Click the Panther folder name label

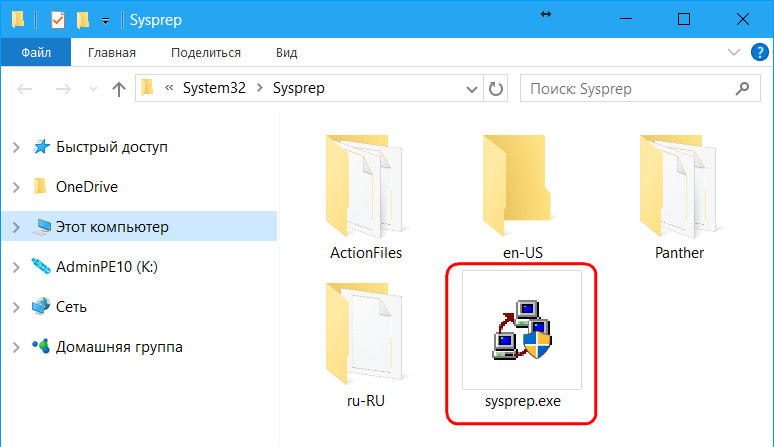[x=679, y=253]
